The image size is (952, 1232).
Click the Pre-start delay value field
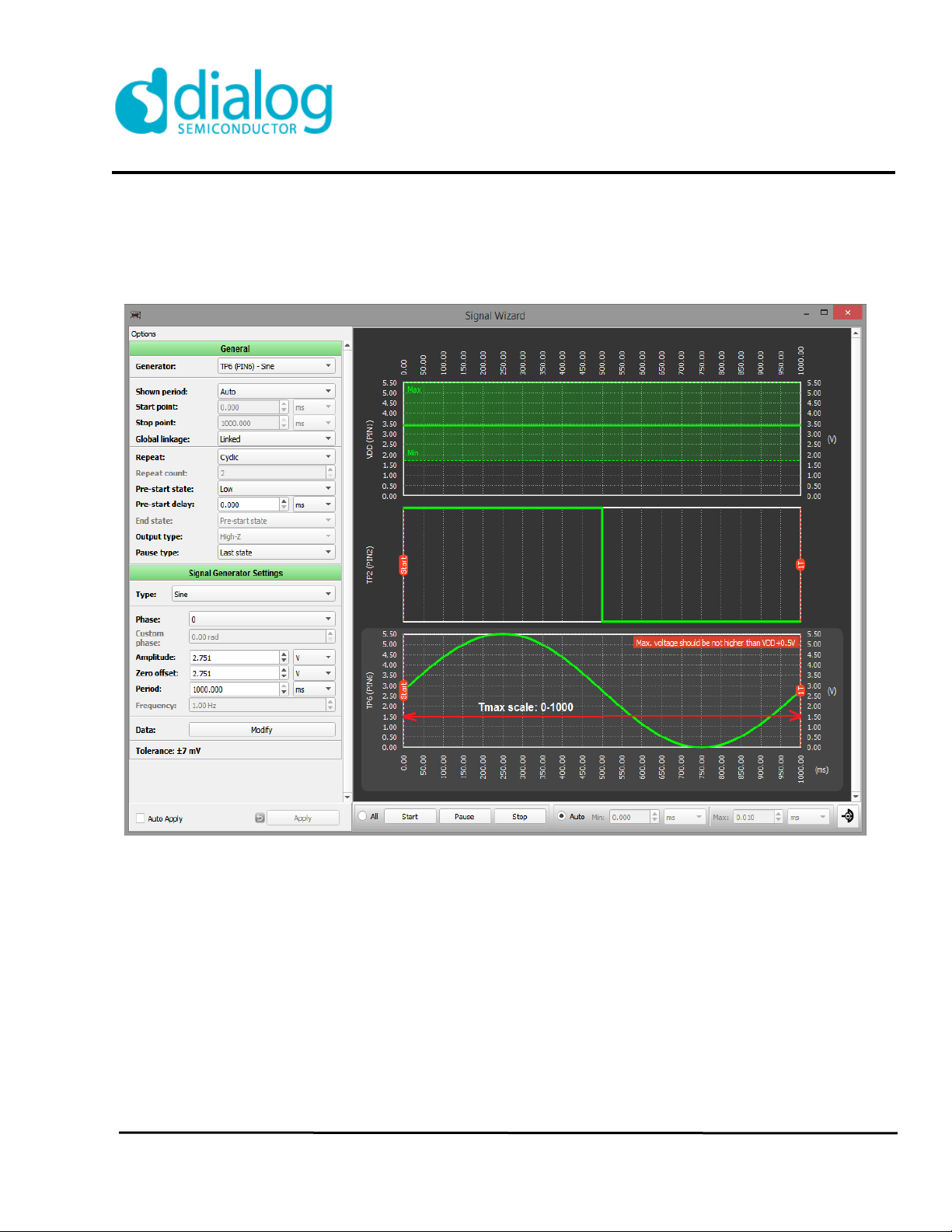click(x=248, y=504)
